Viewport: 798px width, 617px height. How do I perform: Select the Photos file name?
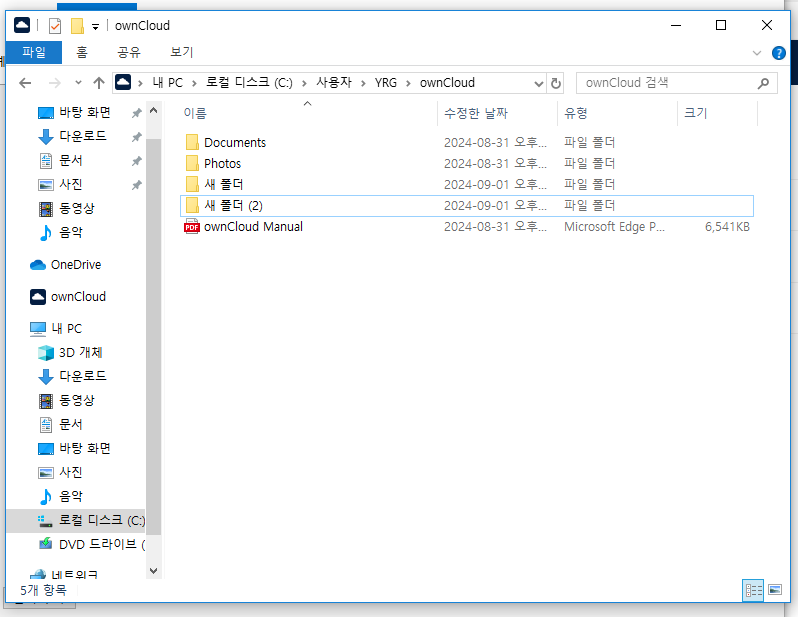[222, 163]
